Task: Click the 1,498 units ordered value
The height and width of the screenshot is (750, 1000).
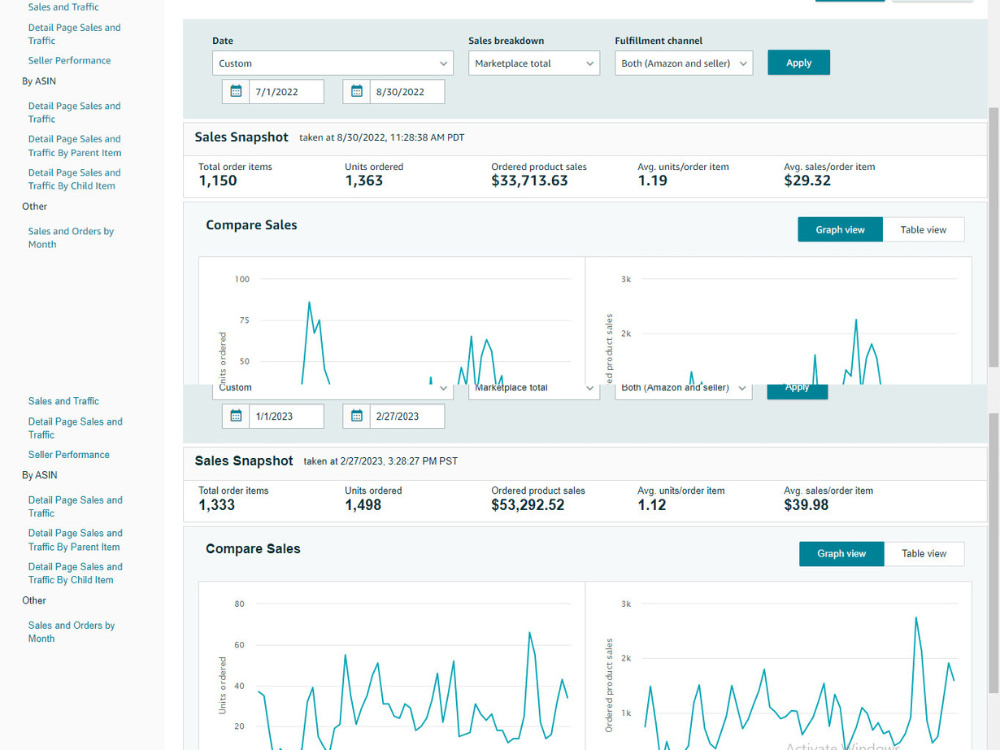Action: [x=363, y=505]
